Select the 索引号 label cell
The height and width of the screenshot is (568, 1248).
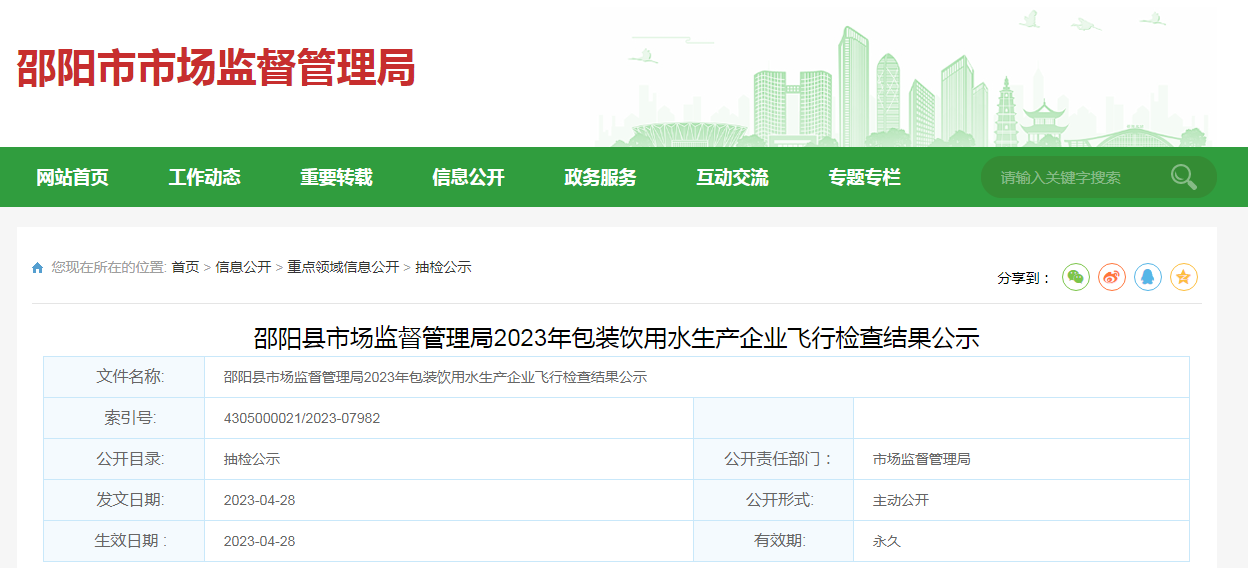tap(124, 418)
